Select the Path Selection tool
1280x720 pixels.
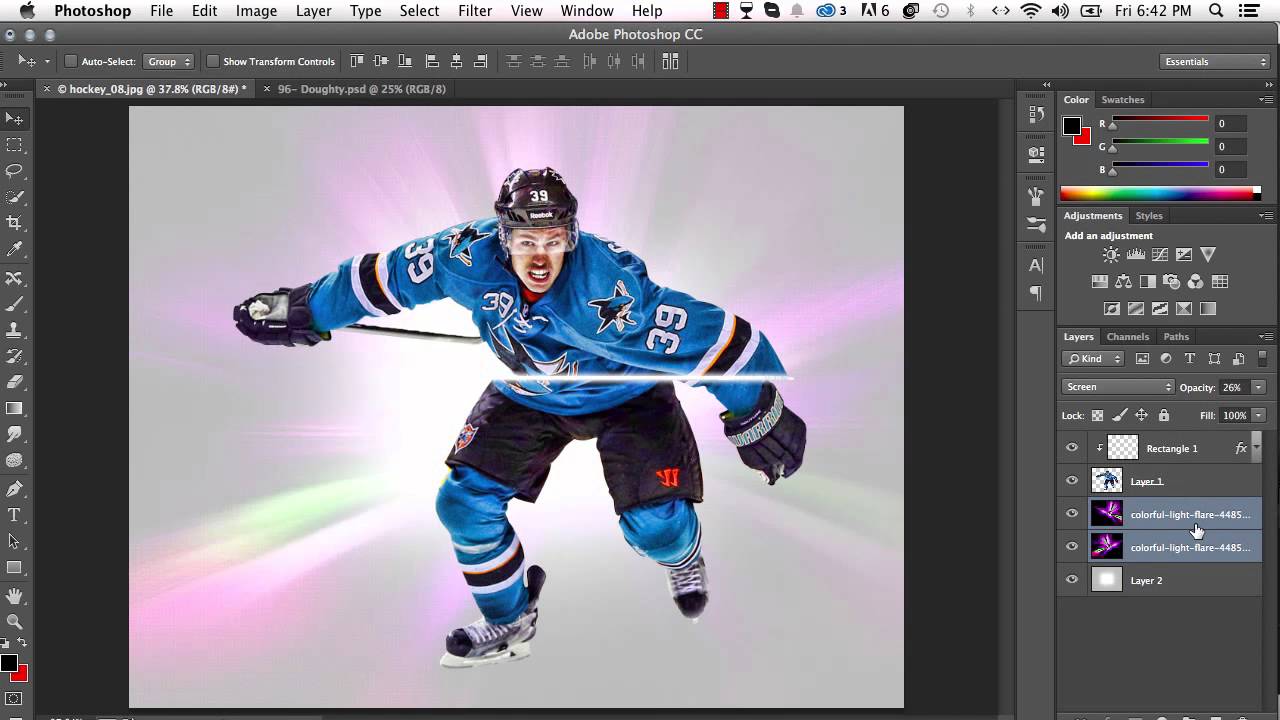pyautogui.click(x=14, y=541)
